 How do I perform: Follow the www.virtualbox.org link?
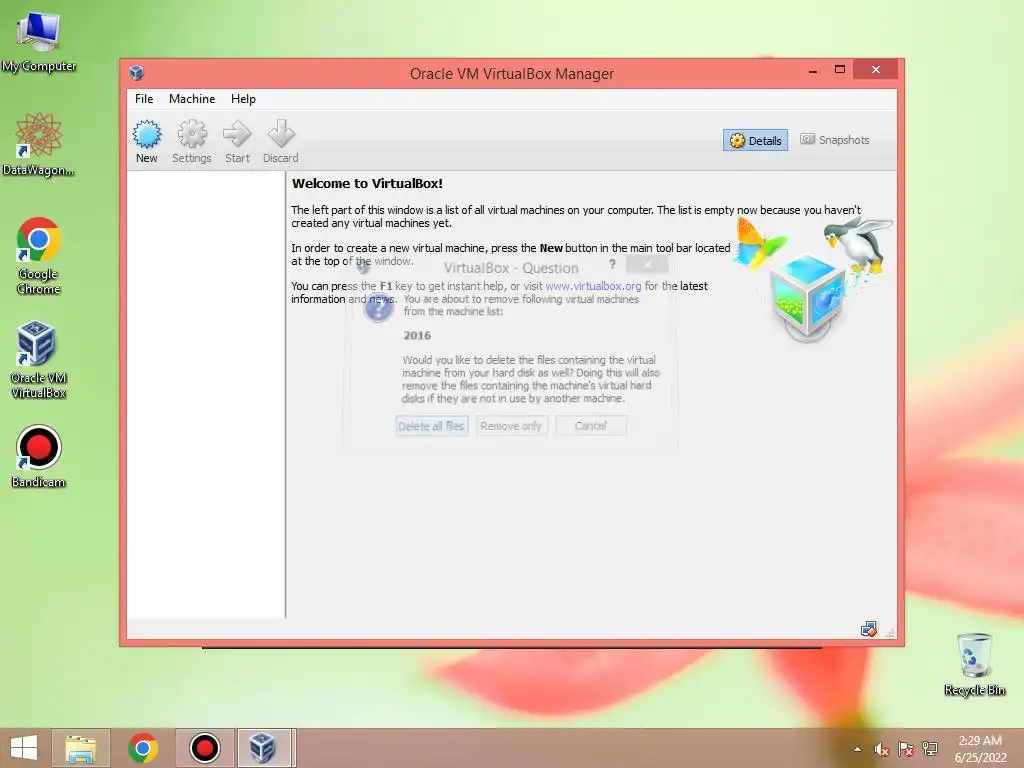593,286
